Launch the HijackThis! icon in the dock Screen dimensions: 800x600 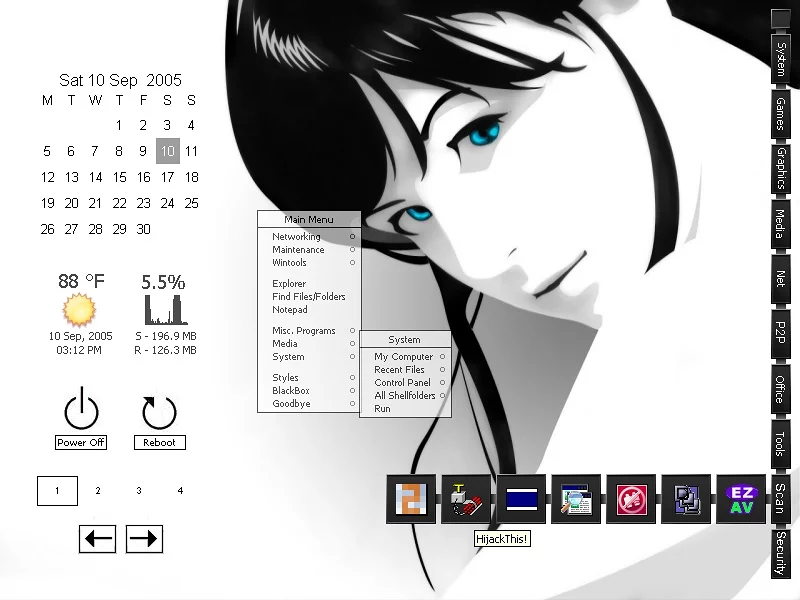click(x=466, y=499)
